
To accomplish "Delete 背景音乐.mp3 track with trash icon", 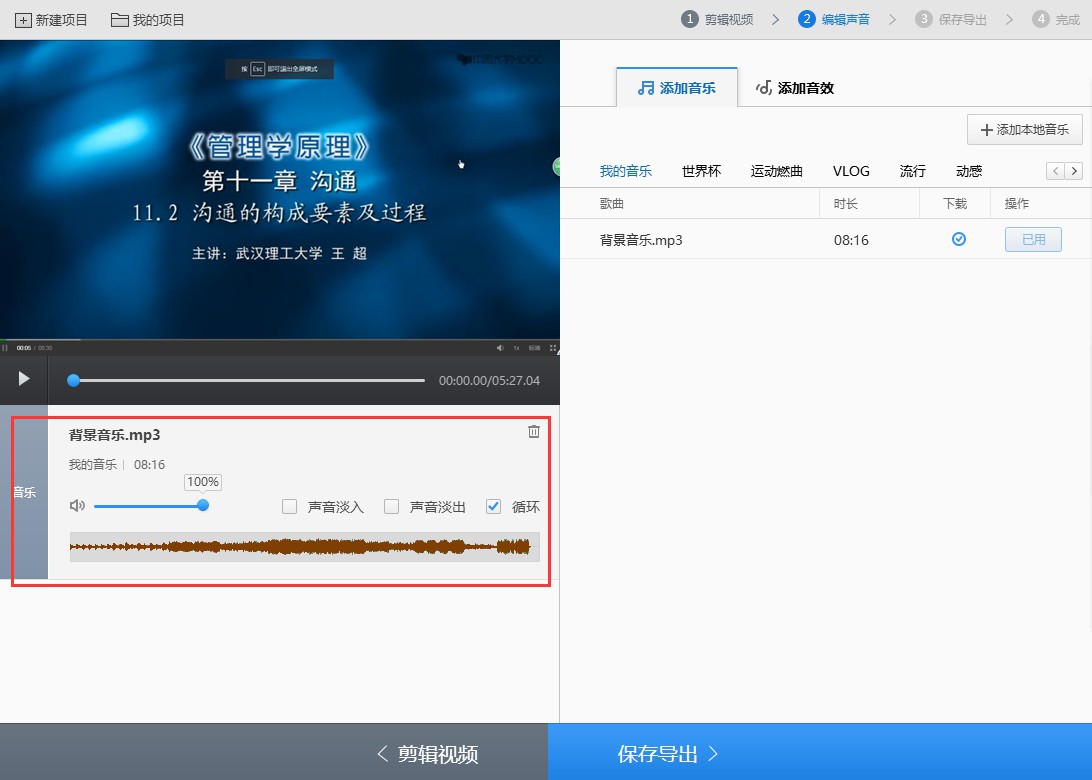I will coord(534,432).
